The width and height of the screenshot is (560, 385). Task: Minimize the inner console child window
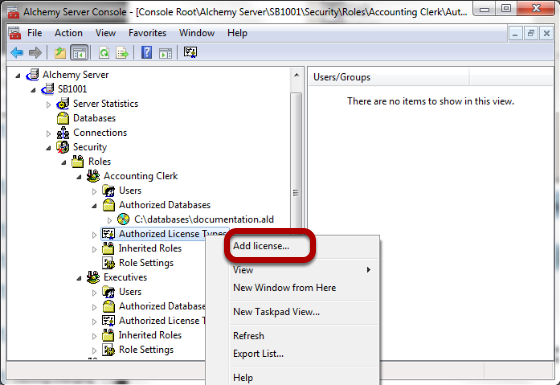[515, 34]
